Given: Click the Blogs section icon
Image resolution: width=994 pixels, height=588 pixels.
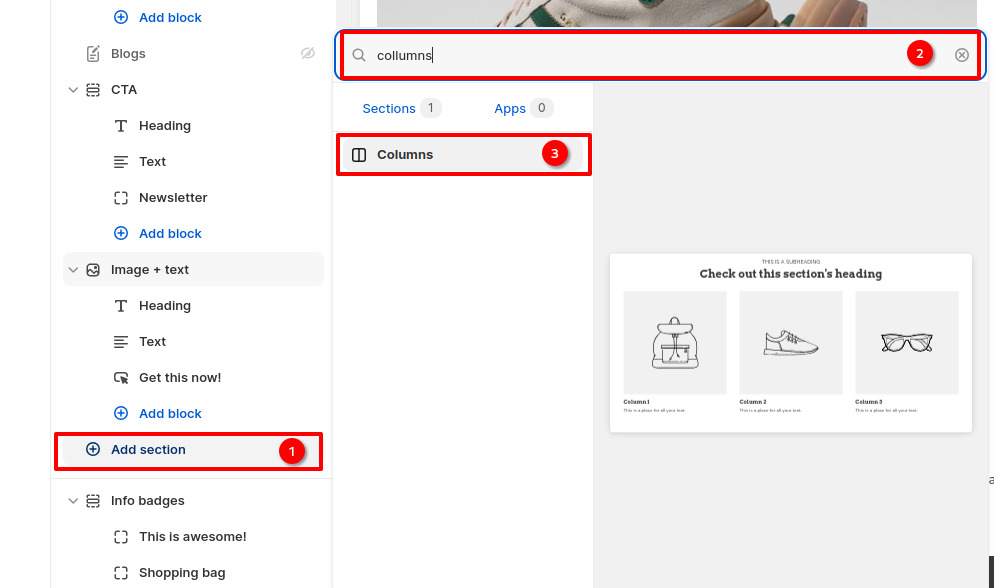Looking at the screenshot, I should point(93,54).
